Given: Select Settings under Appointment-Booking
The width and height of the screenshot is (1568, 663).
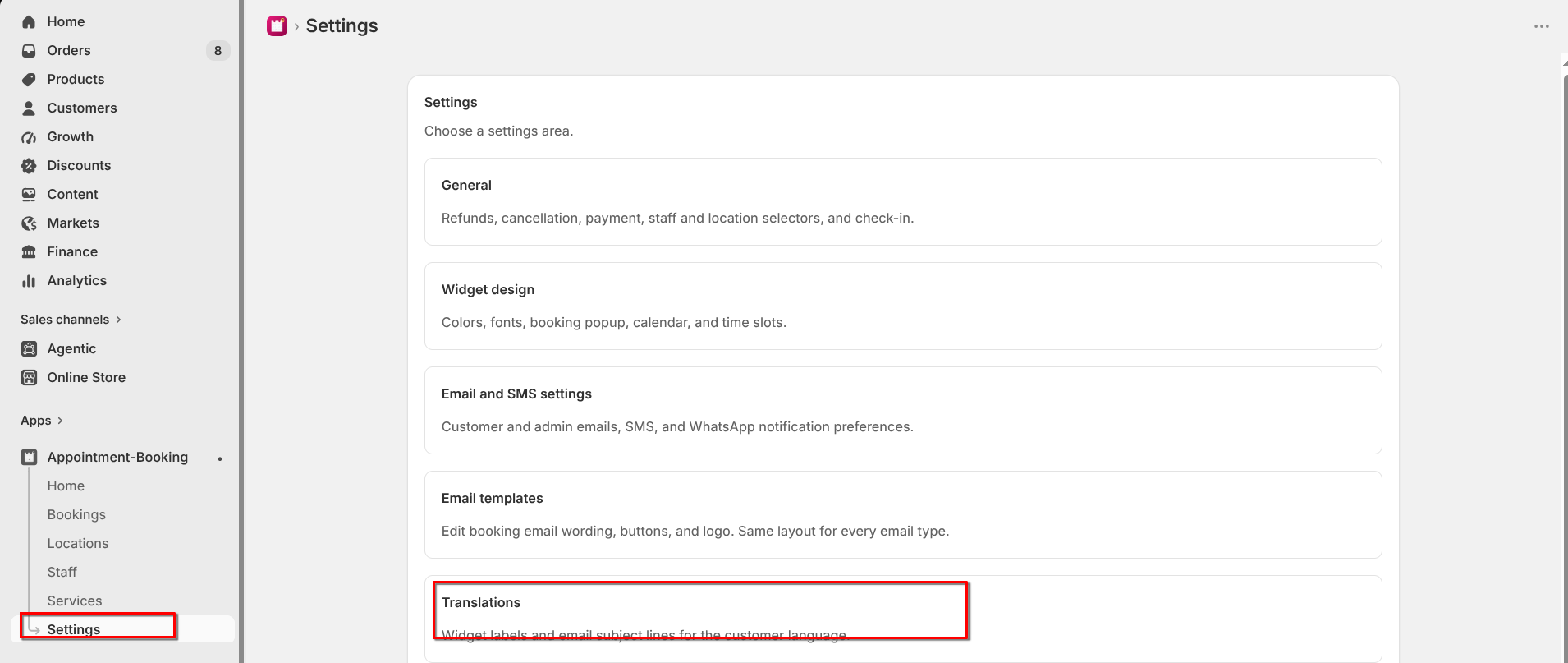Looking at the screenshot, I should [x=122, y=629].
